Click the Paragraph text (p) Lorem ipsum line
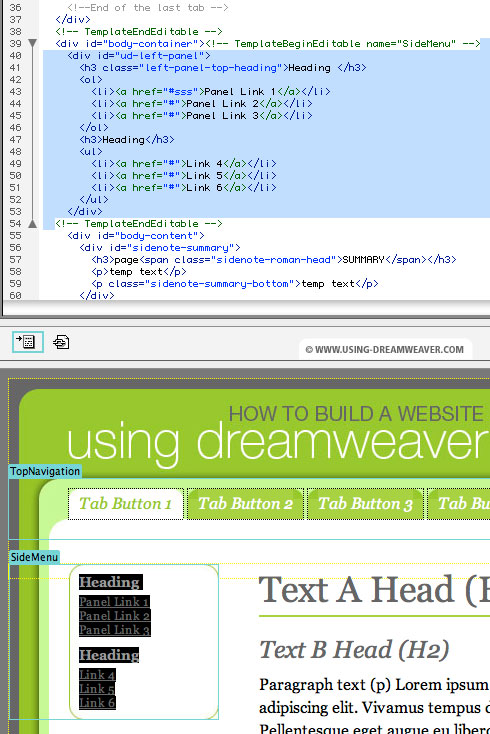The height and width of the screenshot is (734, 490). (374, 685)
